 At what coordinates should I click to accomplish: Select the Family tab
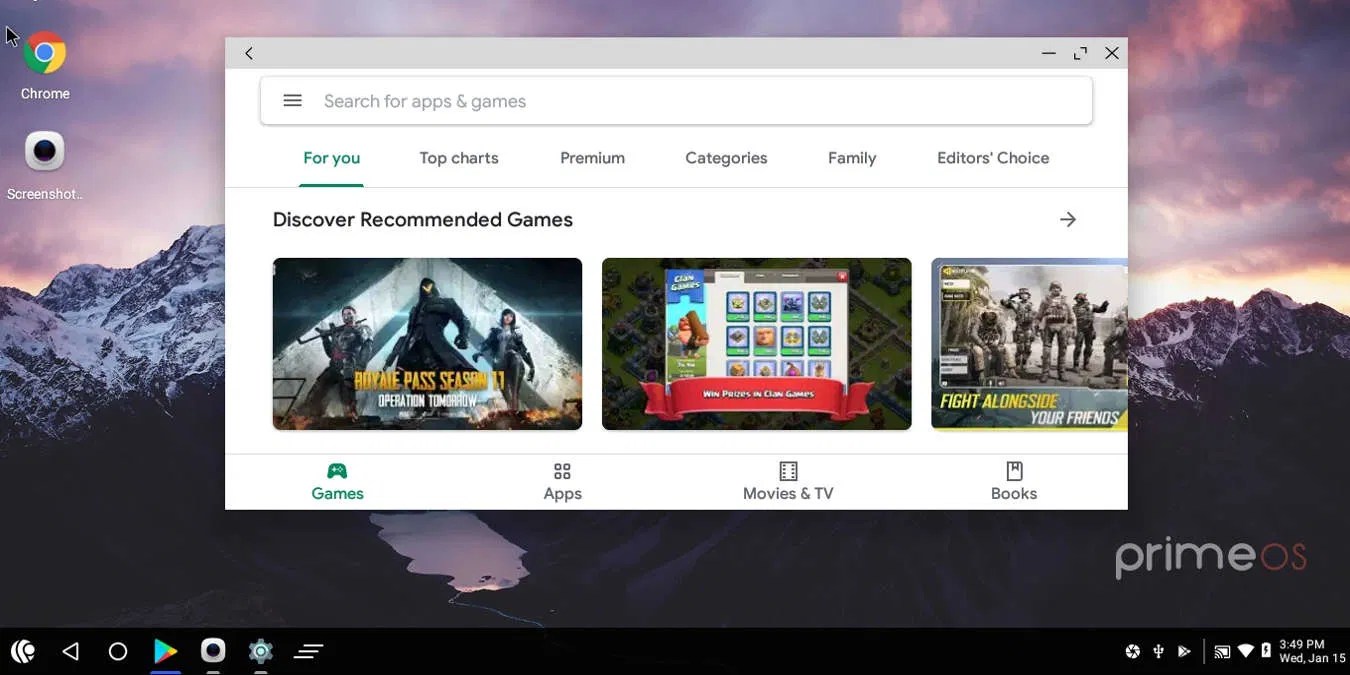tap(851, 158)
